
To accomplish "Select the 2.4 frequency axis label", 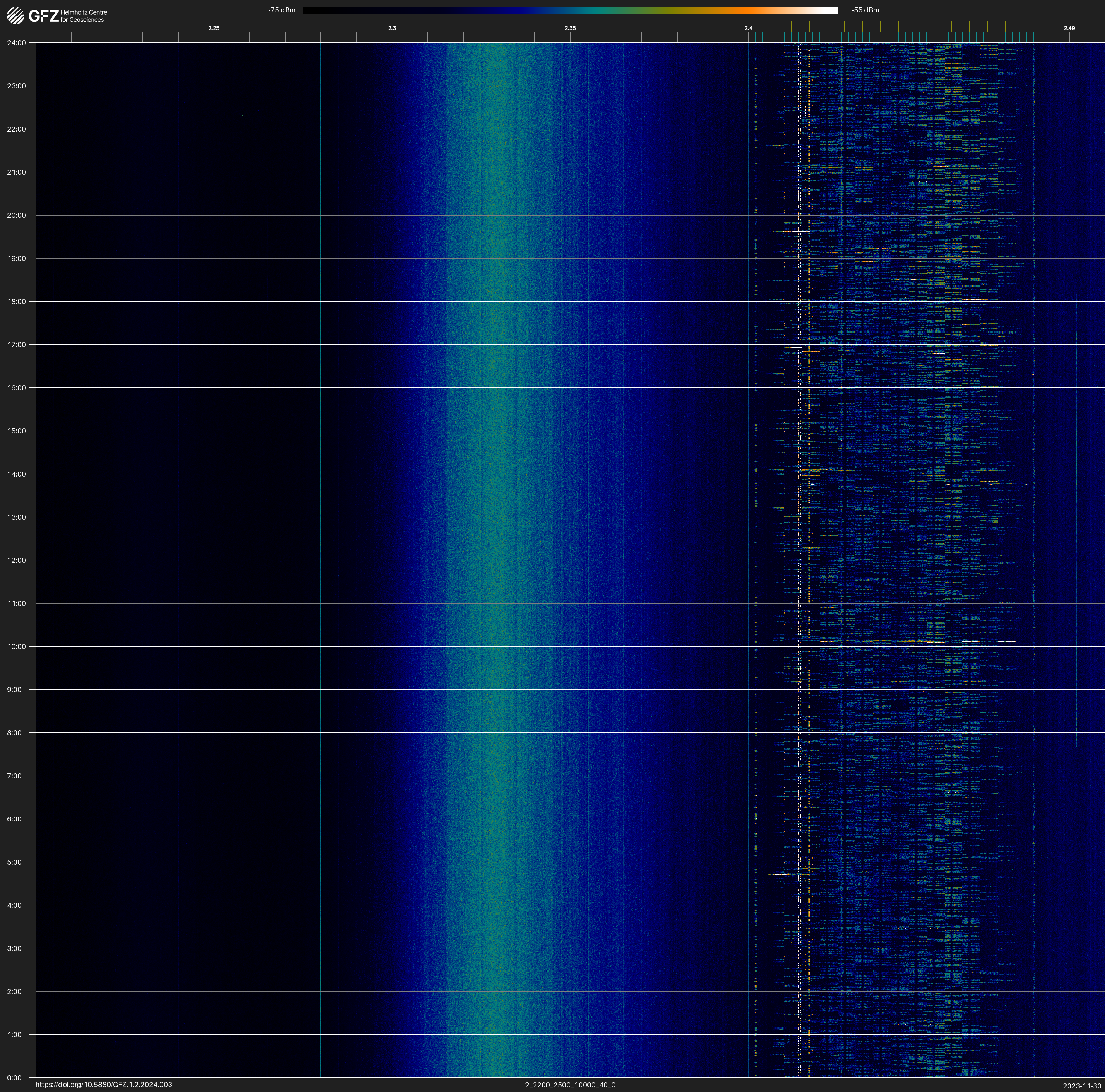I will [748, 28].
